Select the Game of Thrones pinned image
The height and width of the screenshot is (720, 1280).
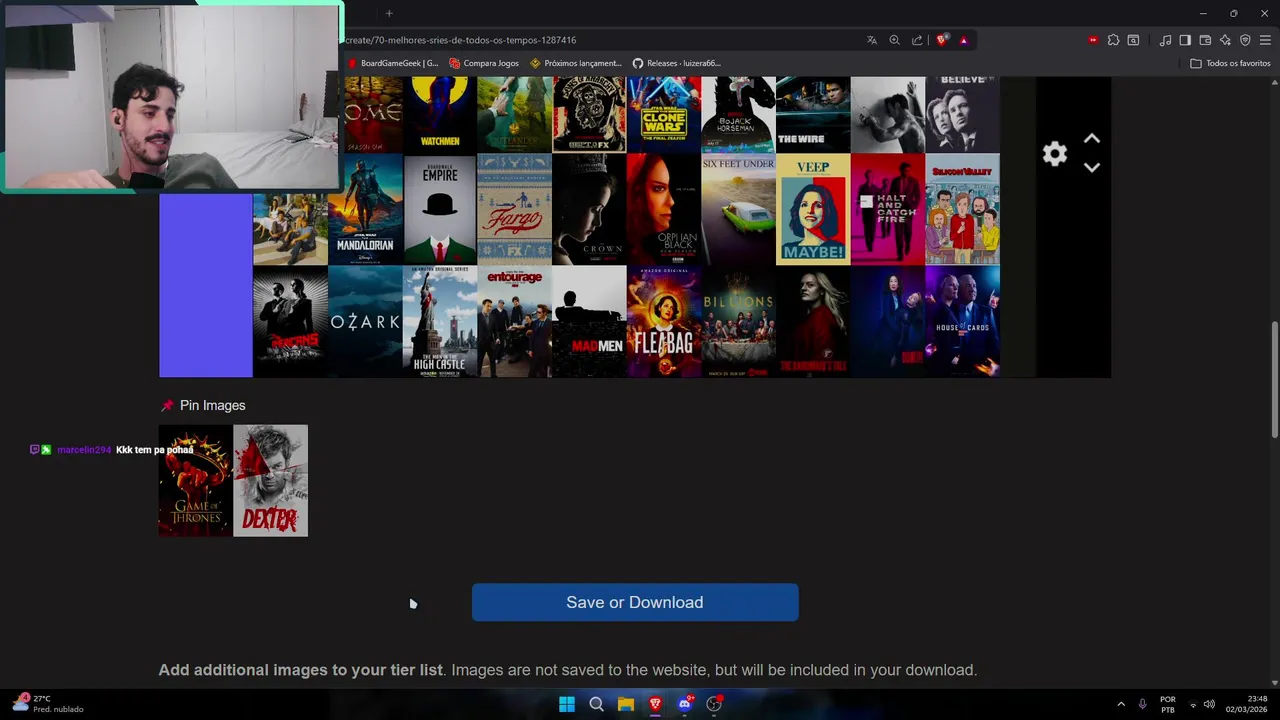(x=195, y=481)
